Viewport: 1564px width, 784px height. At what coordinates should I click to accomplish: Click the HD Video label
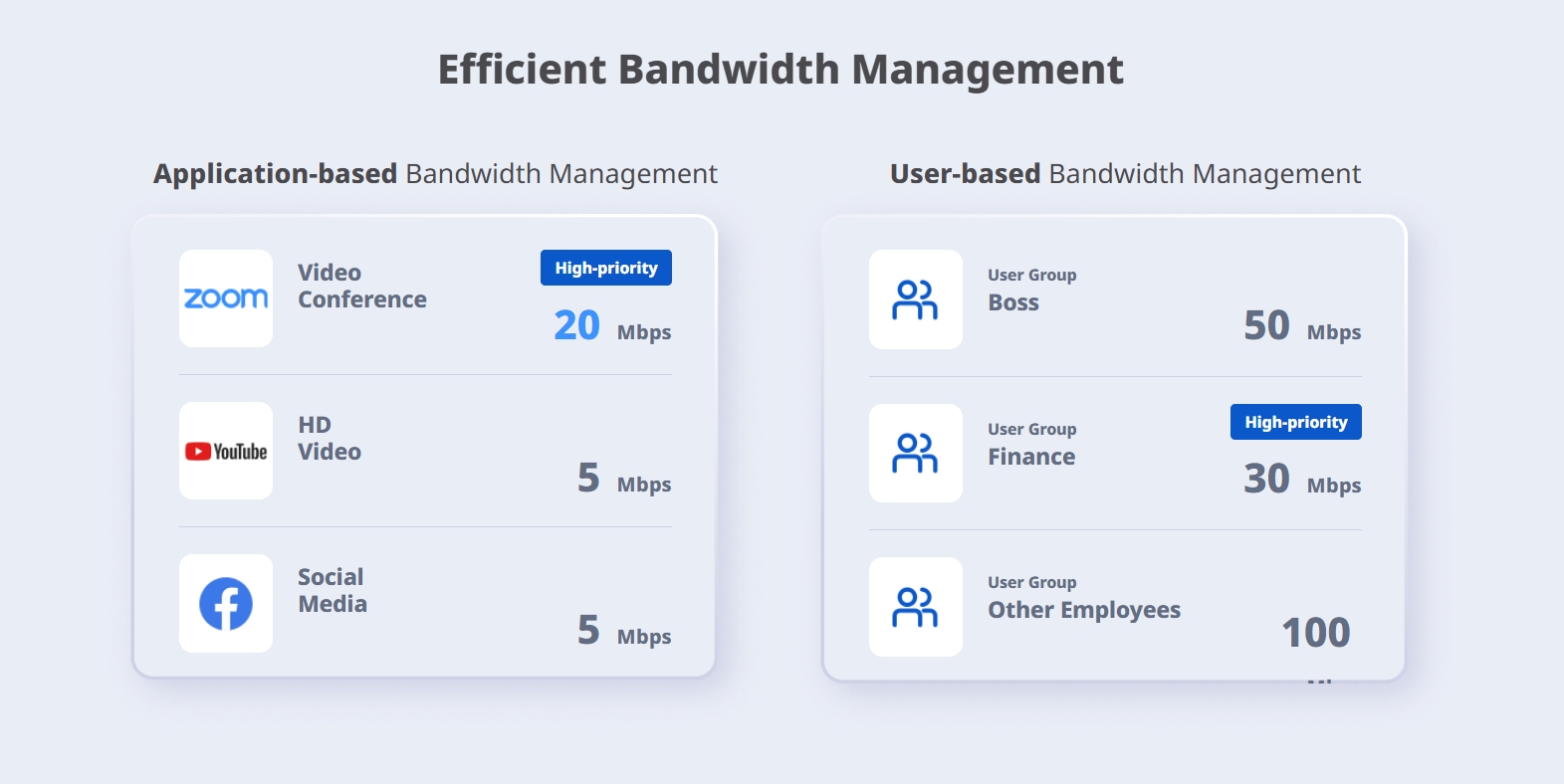pyautogui.click(x=329, y=439)
